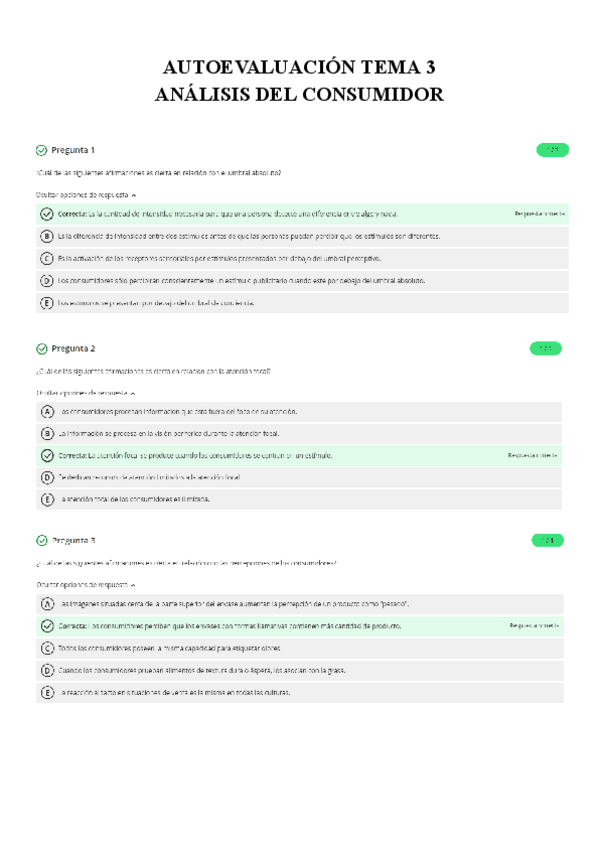The height and width of the screenshot is (848, 600).
Task: Select option B in Pregunta 1
Action: pos(47,236)
